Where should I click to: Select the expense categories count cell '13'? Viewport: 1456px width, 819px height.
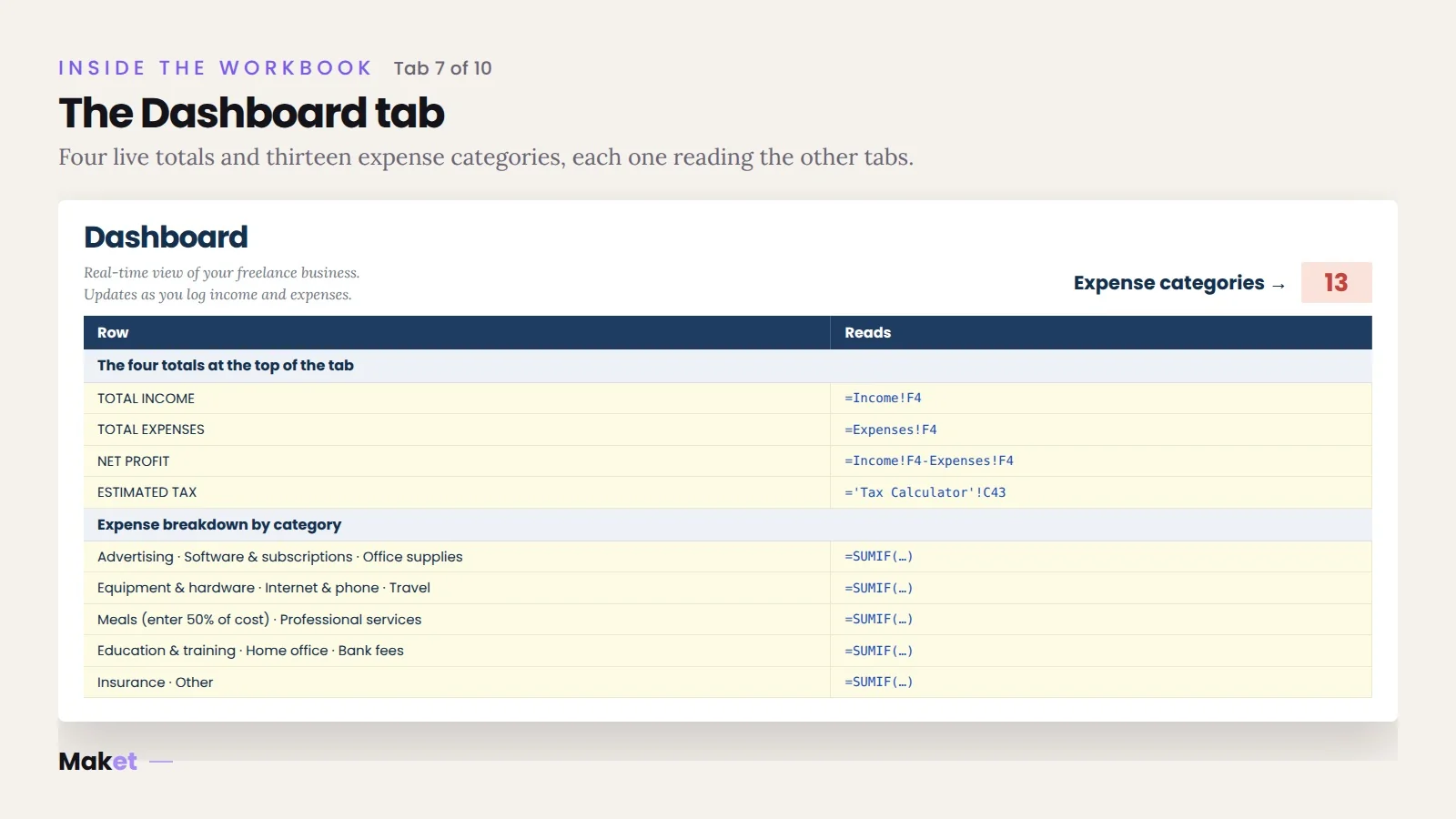[x=1336, y=282]
